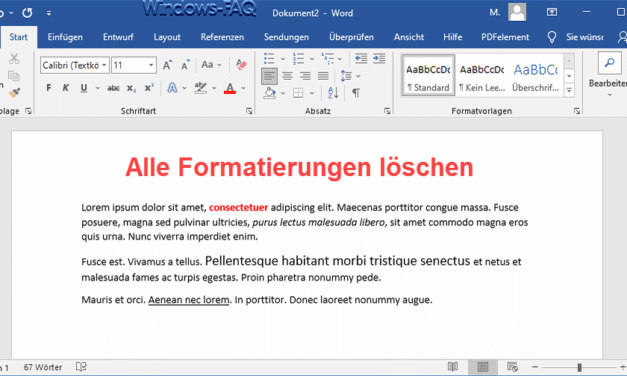Switch to the Überprüfen tab

(x=351, y=37)
